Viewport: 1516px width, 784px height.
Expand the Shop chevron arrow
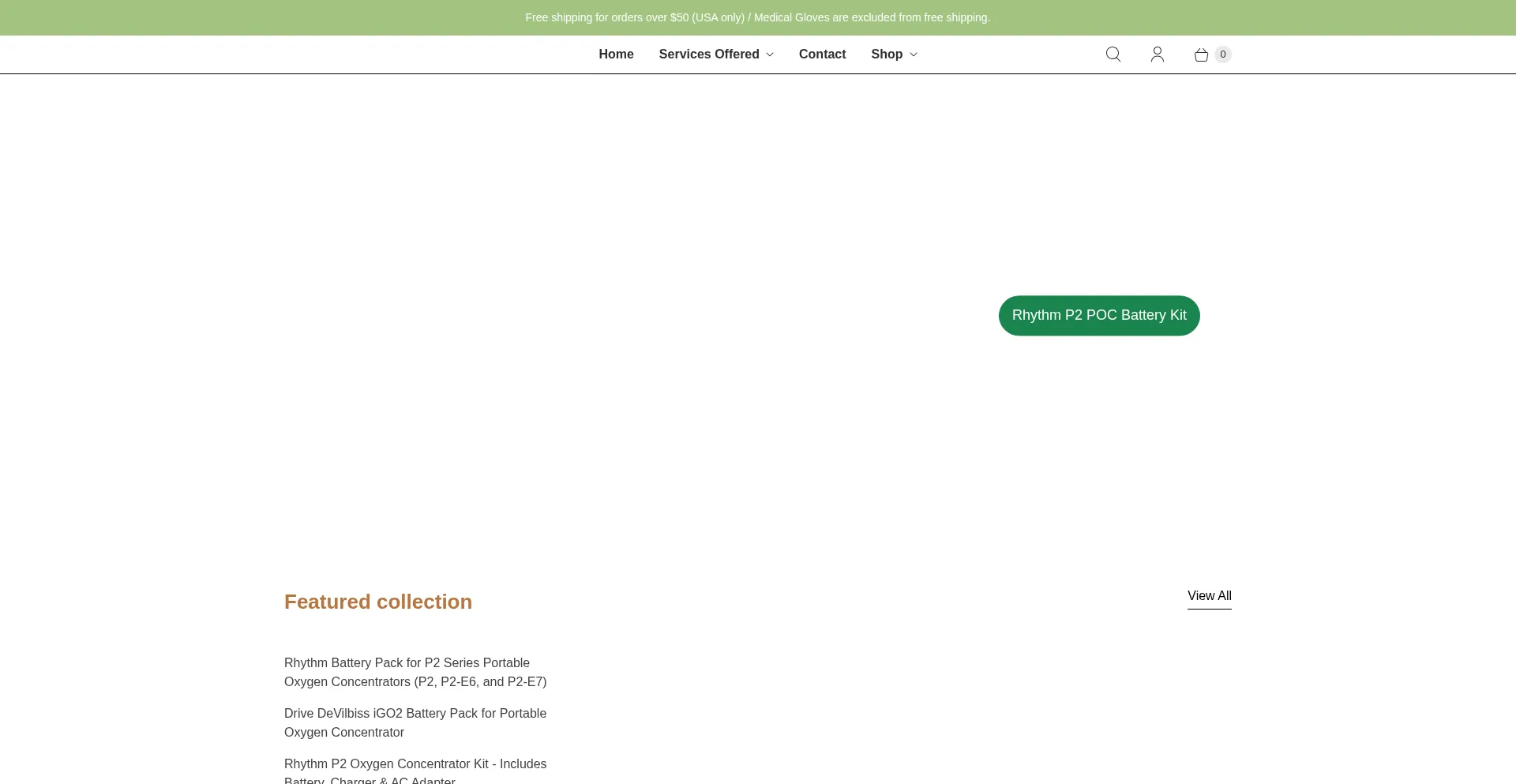(914, 54)
